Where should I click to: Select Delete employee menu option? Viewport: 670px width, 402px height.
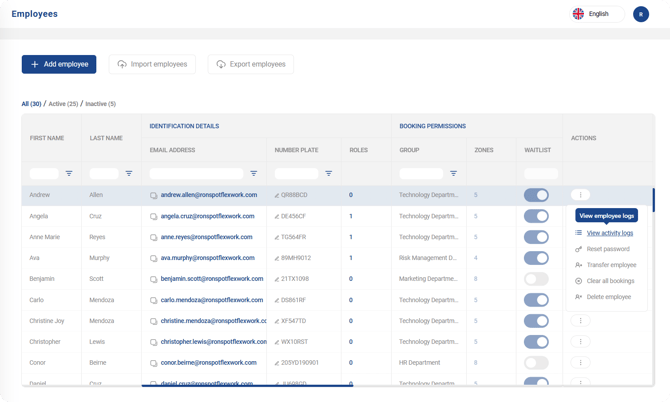pos(603,296)
